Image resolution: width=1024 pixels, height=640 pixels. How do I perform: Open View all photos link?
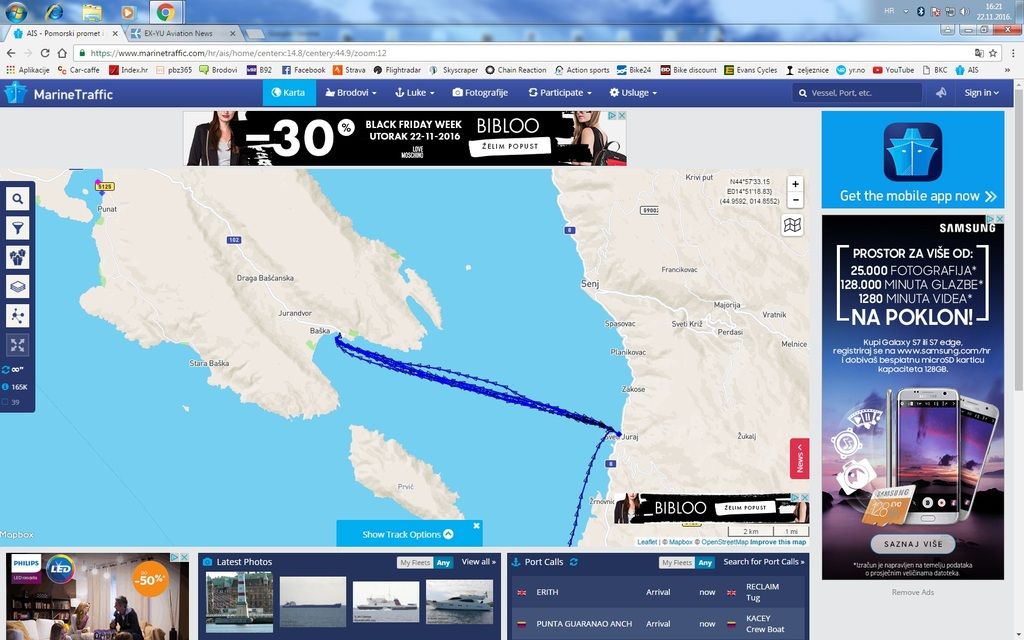tap(479, 562)
